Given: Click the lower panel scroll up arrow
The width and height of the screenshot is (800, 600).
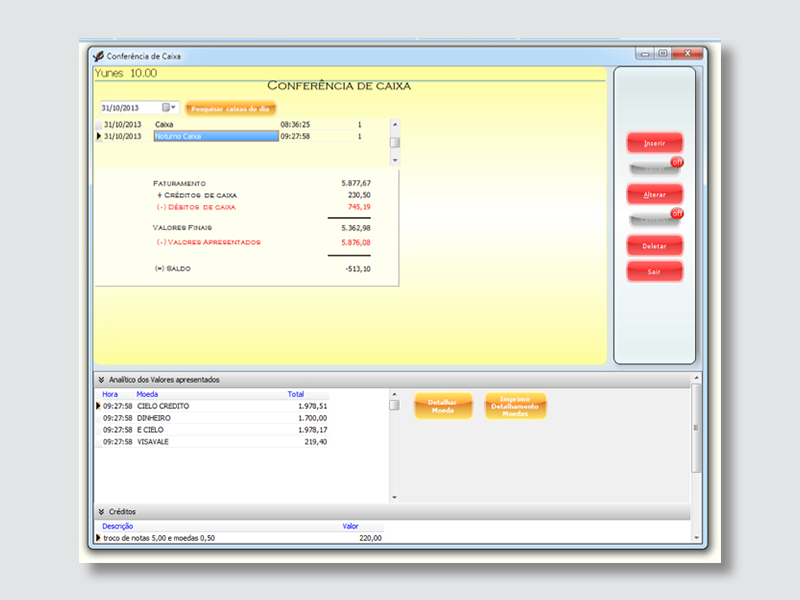Looking at the screenshot, I should pyautogui.click(x=696, y=378).
